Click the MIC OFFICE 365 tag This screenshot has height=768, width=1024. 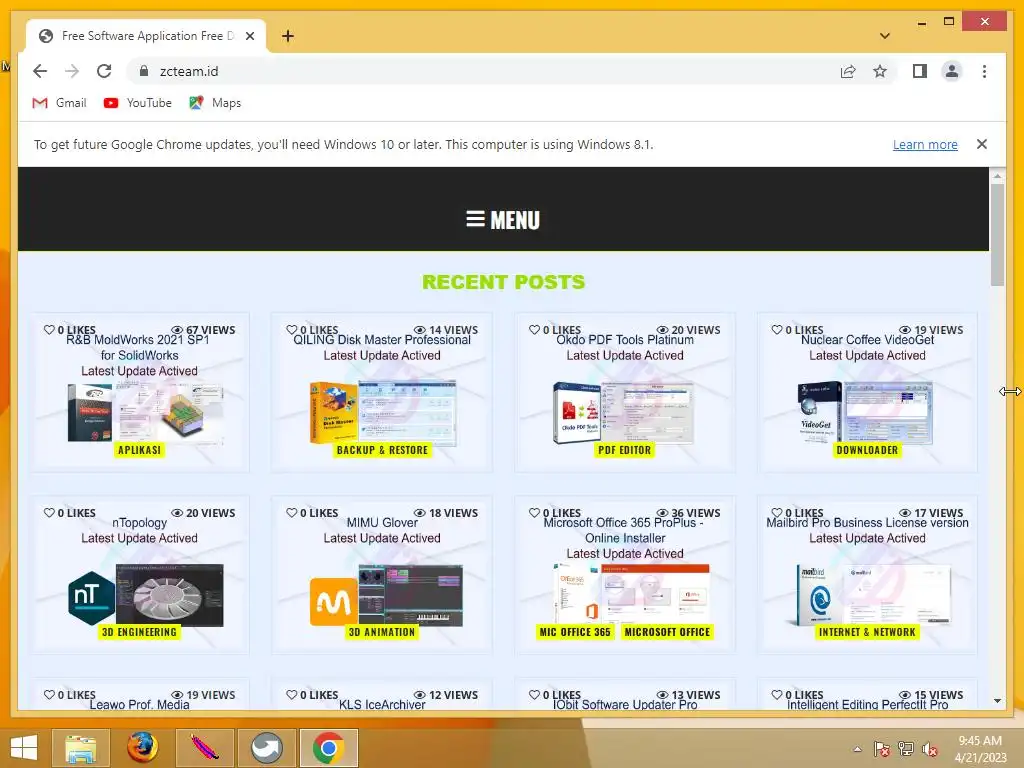tap(575, 632)
